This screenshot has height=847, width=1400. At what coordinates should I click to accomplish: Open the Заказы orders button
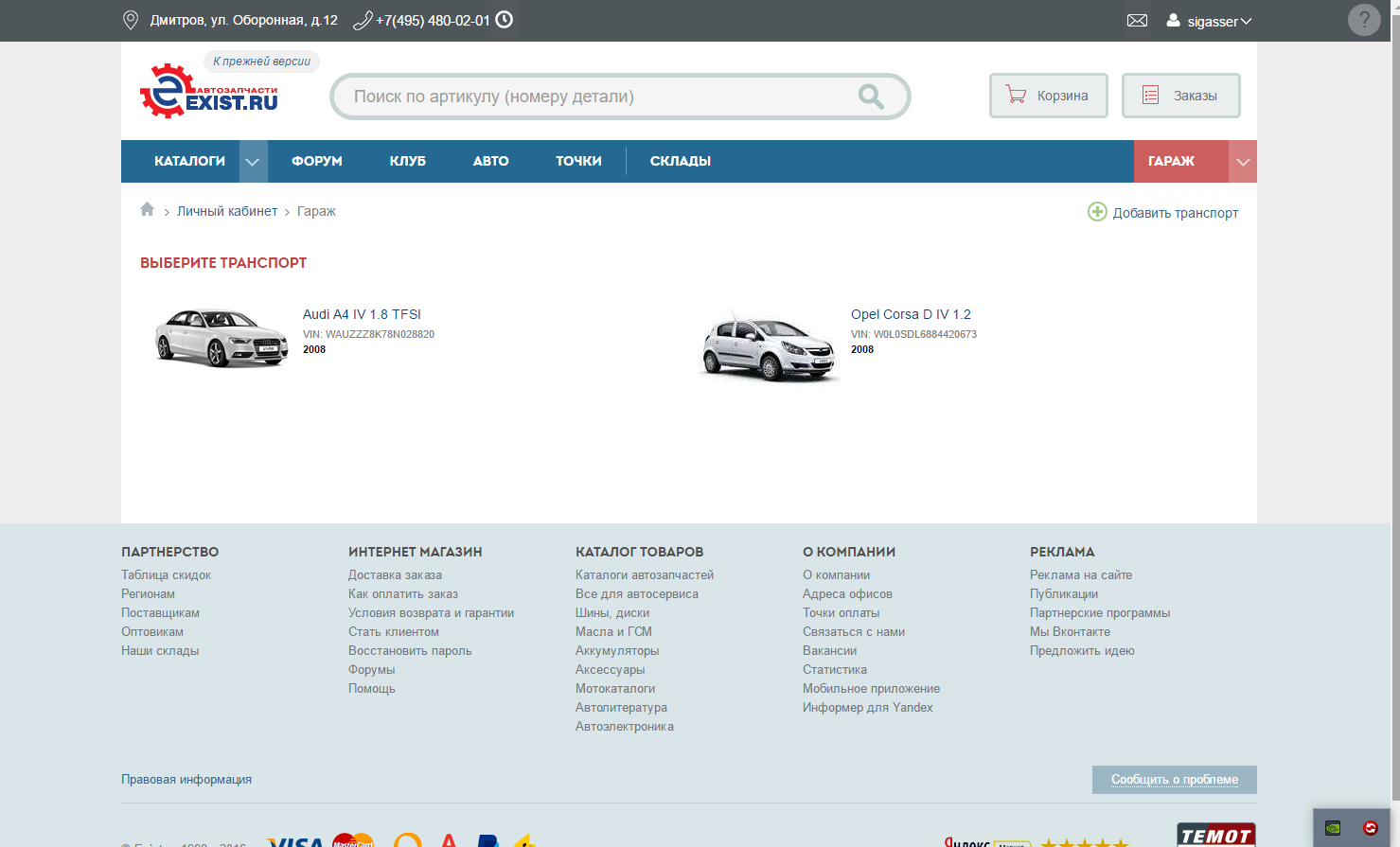1181,96
